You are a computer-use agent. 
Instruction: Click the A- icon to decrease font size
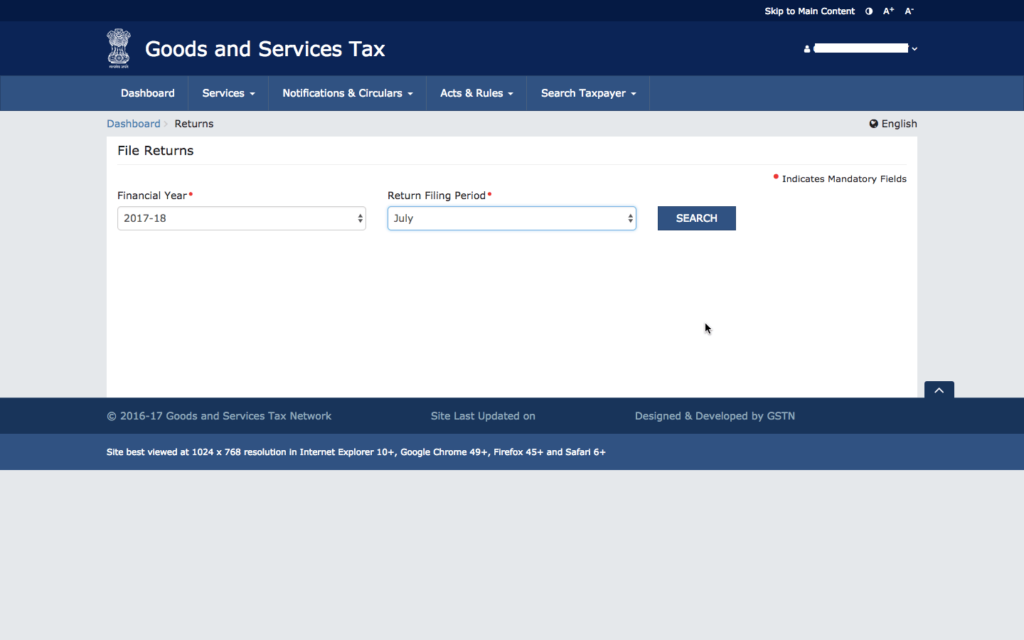(x=908, y=10)
